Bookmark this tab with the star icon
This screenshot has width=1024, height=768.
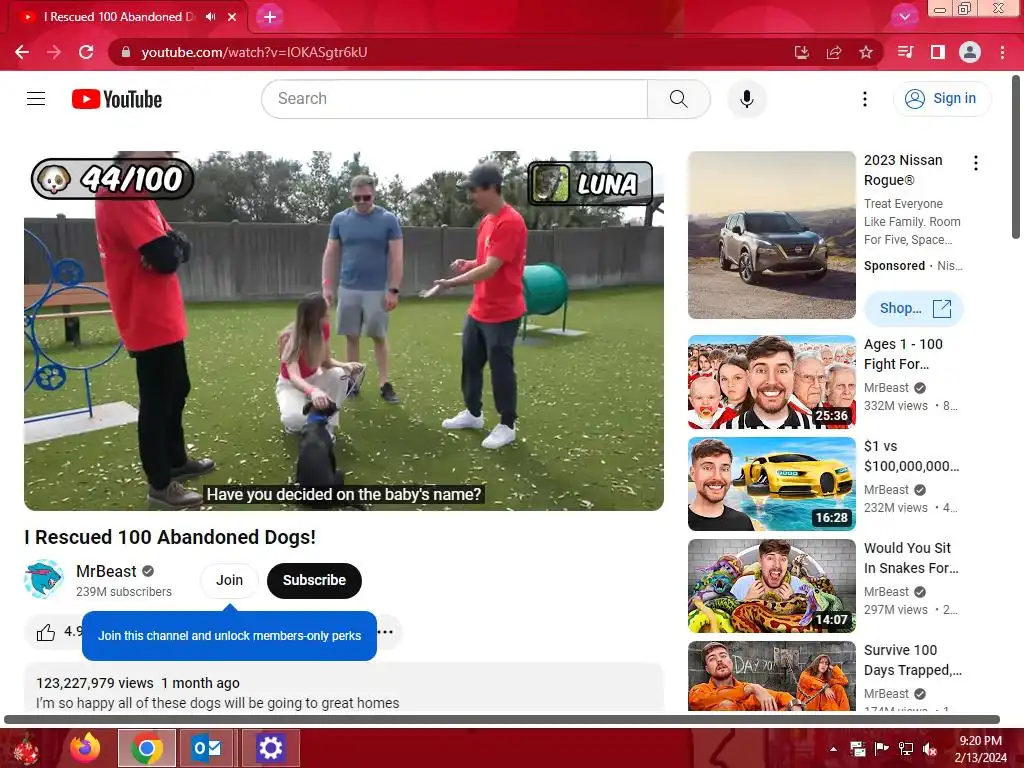pyautogui.click(x=866, y=52)
